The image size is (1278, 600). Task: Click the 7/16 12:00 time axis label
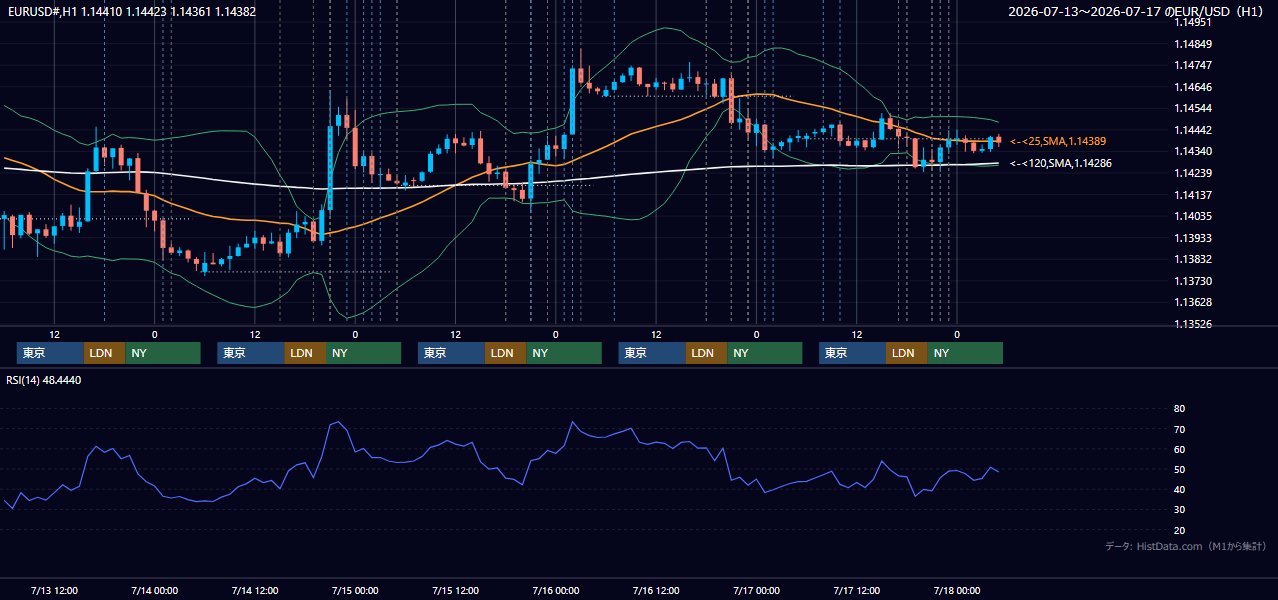[x=656, y=590]
